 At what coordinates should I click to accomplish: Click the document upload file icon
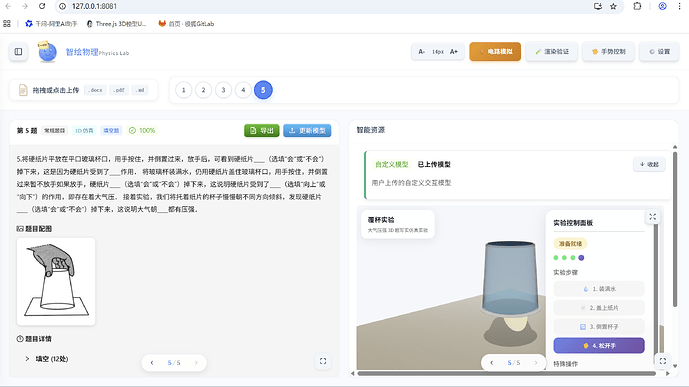(23, 90)
